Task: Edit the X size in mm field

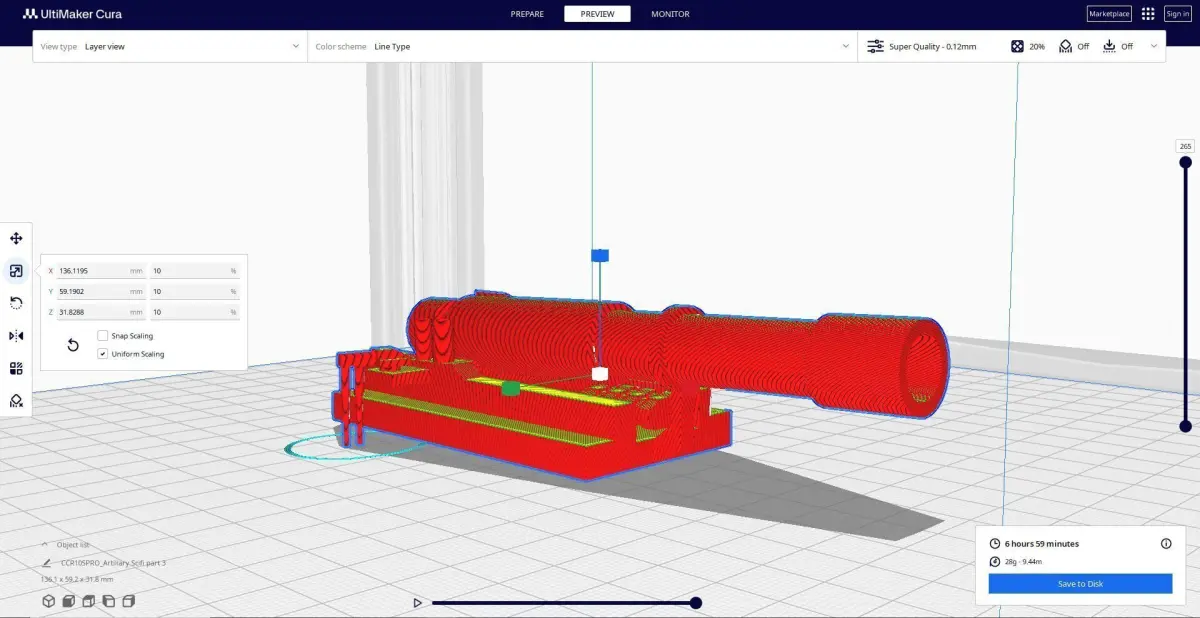Action: coord(101,271)
